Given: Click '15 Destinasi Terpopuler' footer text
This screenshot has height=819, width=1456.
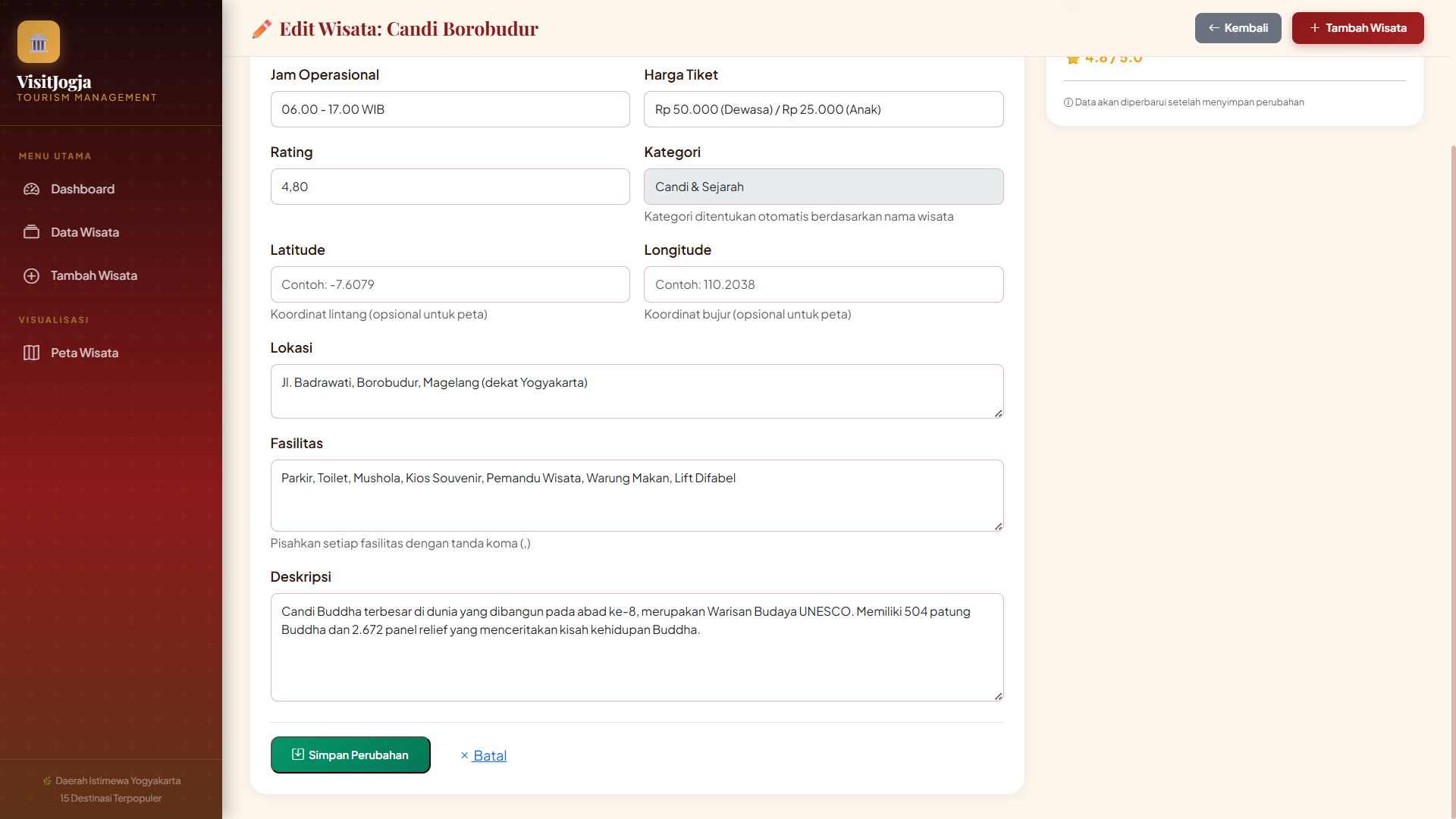Looking at the screenshot, I should (x=111, y=799).
